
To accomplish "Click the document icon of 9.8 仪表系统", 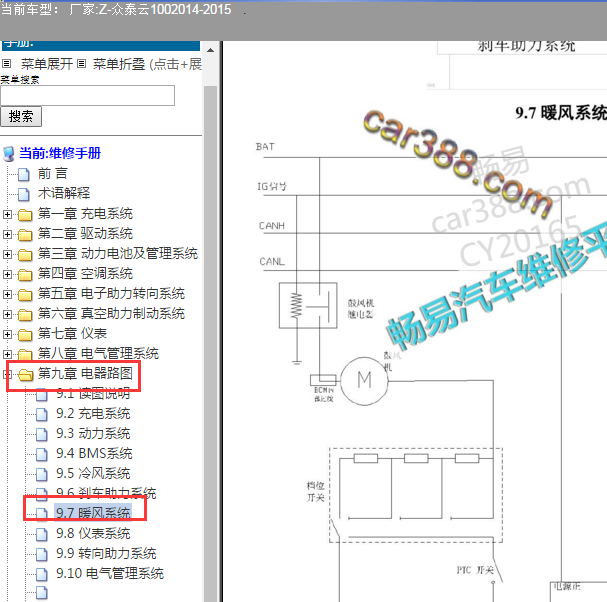I will [x=42, y=534].
